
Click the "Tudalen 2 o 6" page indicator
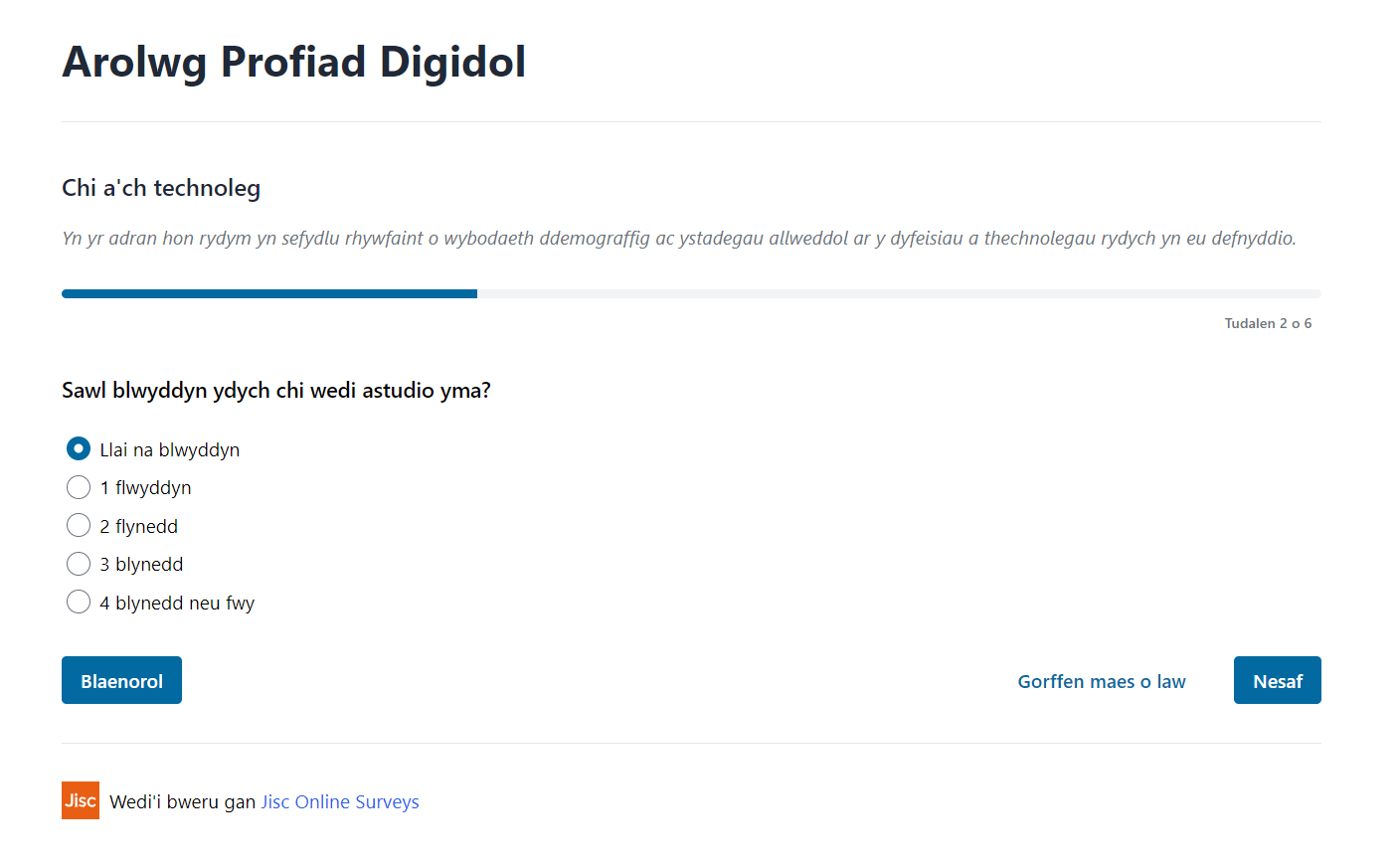pyautogui.click(x=1268, y=323)
